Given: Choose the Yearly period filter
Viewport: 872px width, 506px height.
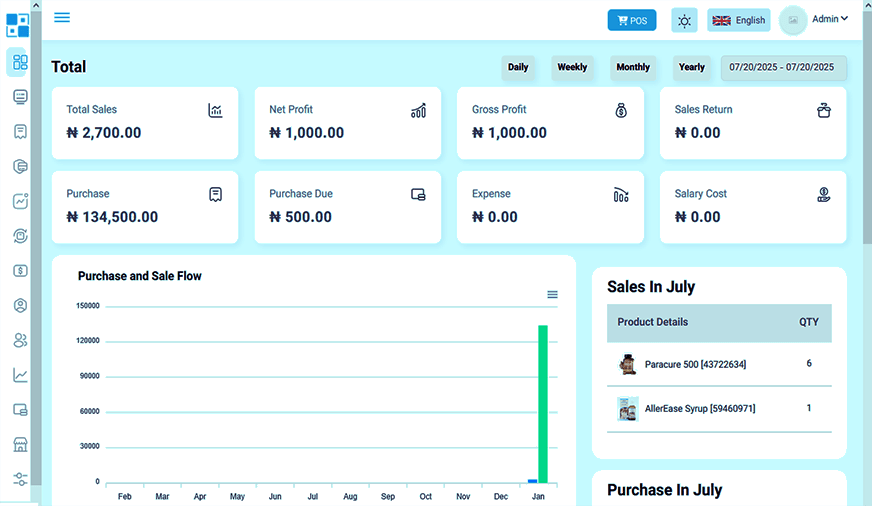Looking at the screenshot, I should pos(692,67).
